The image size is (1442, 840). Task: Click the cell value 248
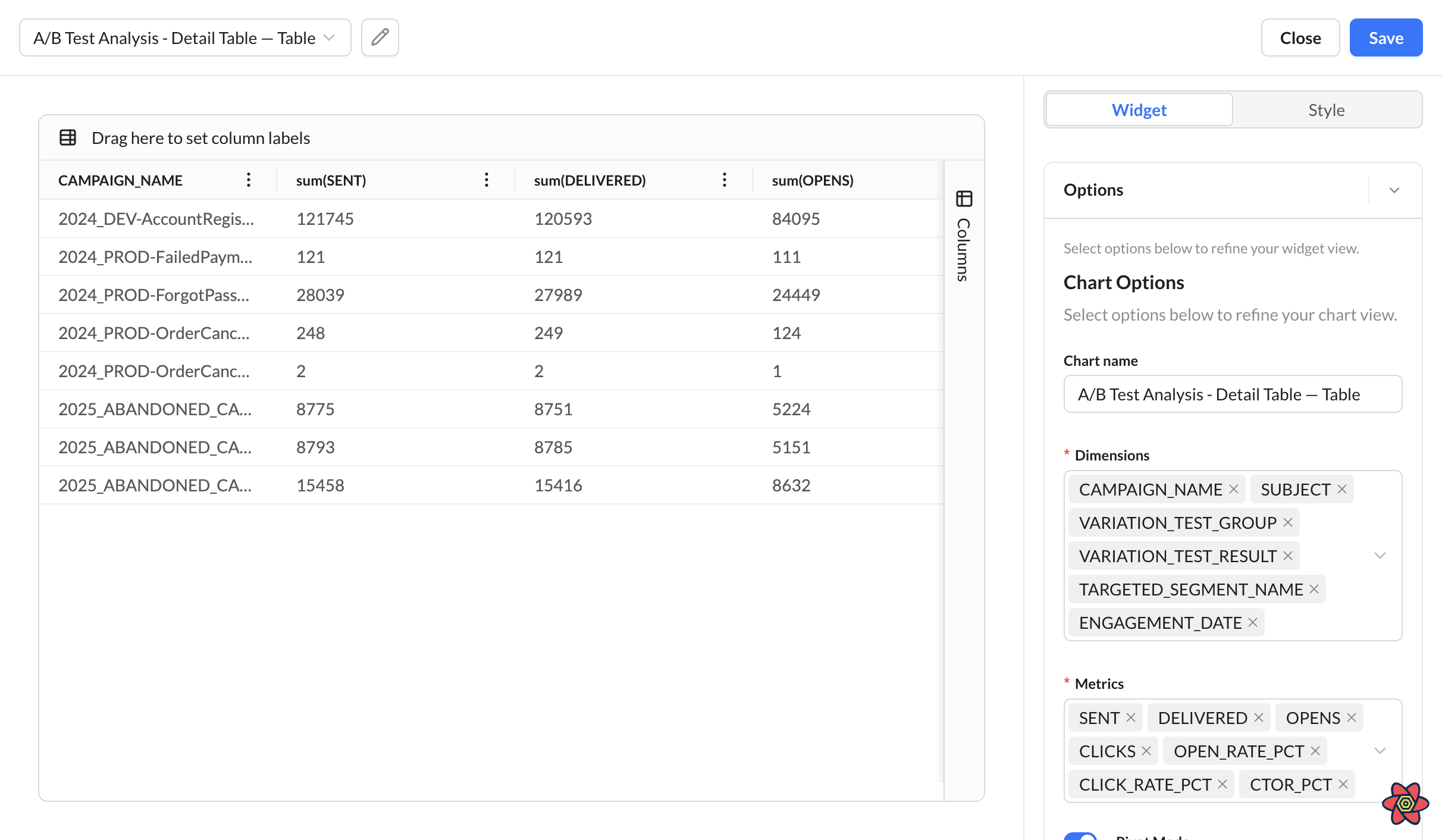[311, 333]
